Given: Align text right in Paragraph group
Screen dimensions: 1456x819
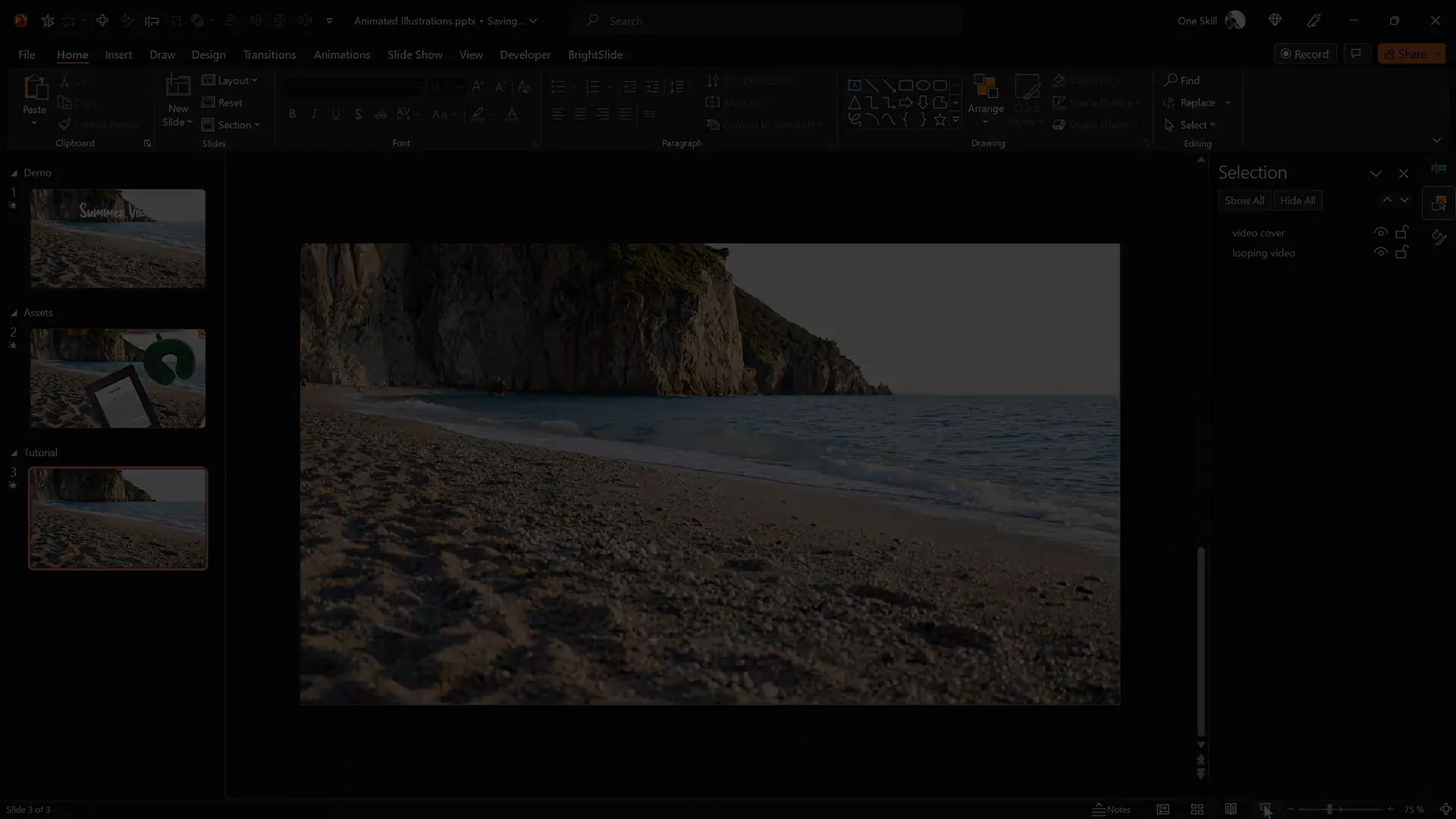Looking at the screenshot, I should click(x=602, y=114).
